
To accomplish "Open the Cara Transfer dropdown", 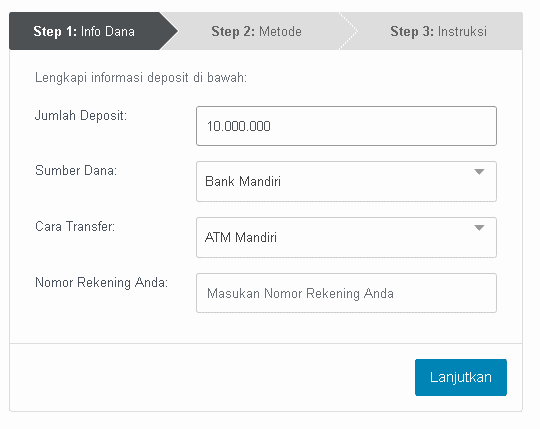I will [x=346, y=237].
